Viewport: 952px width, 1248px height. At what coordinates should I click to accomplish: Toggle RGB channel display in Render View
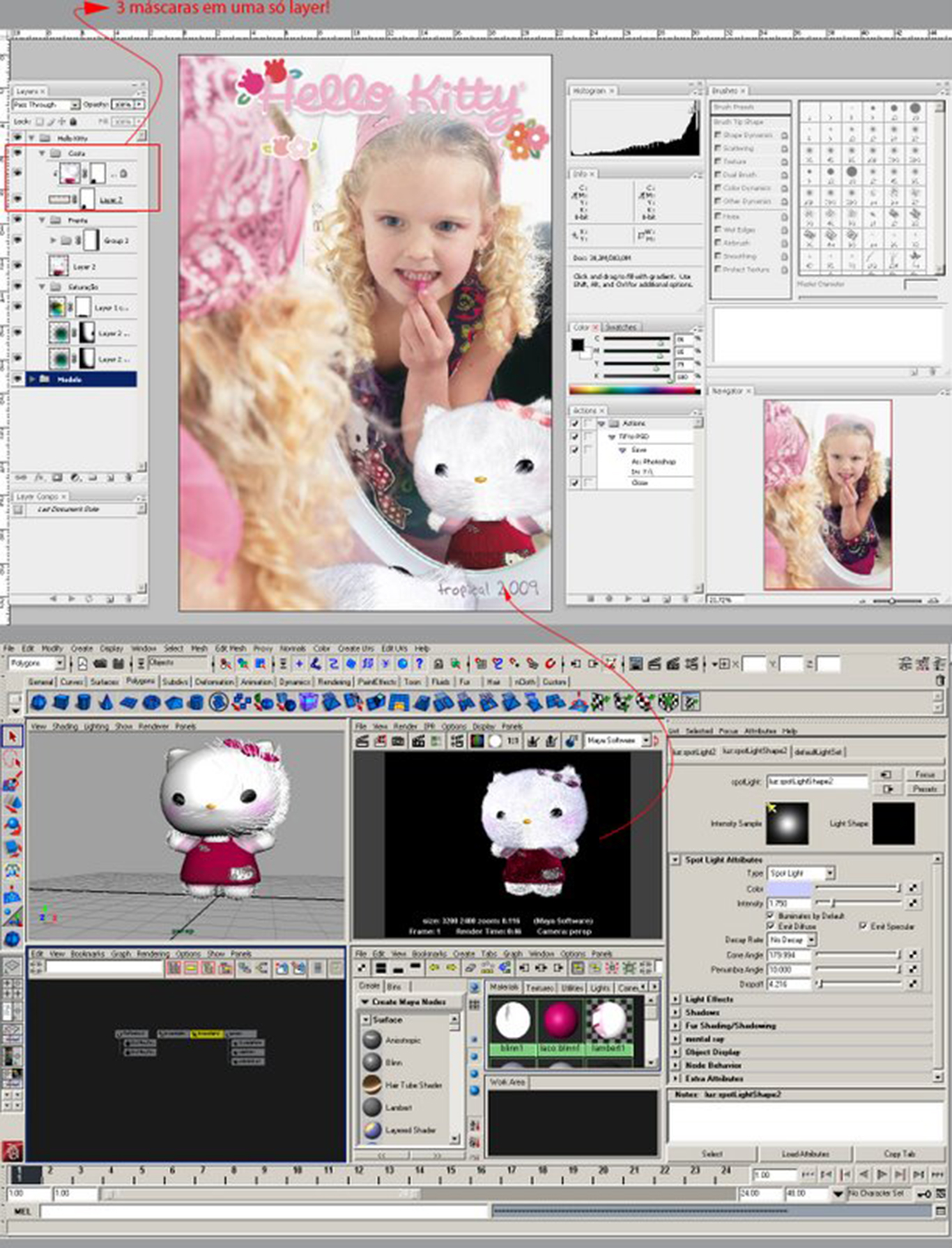click(477, 741)
